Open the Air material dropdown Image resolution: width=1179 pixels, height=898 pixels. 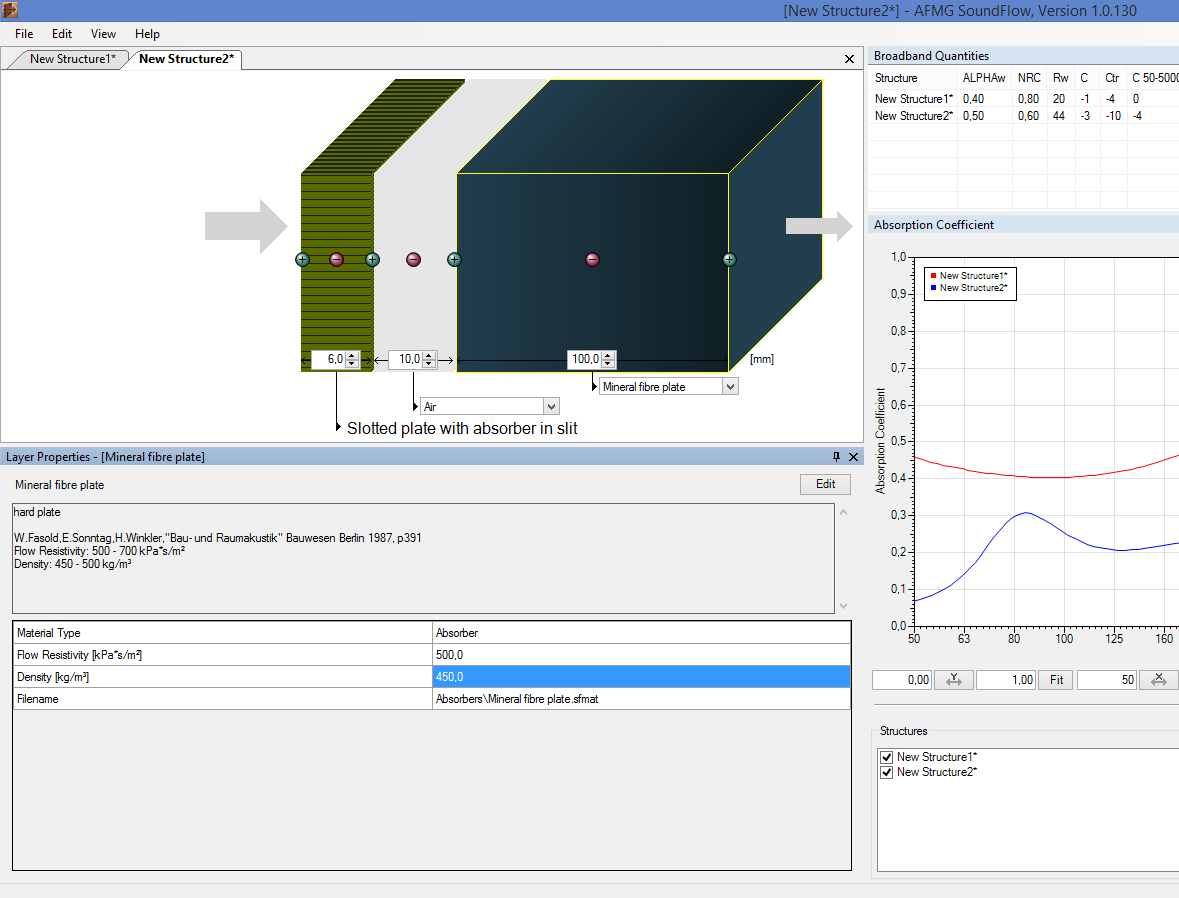[x=551, y=406]
